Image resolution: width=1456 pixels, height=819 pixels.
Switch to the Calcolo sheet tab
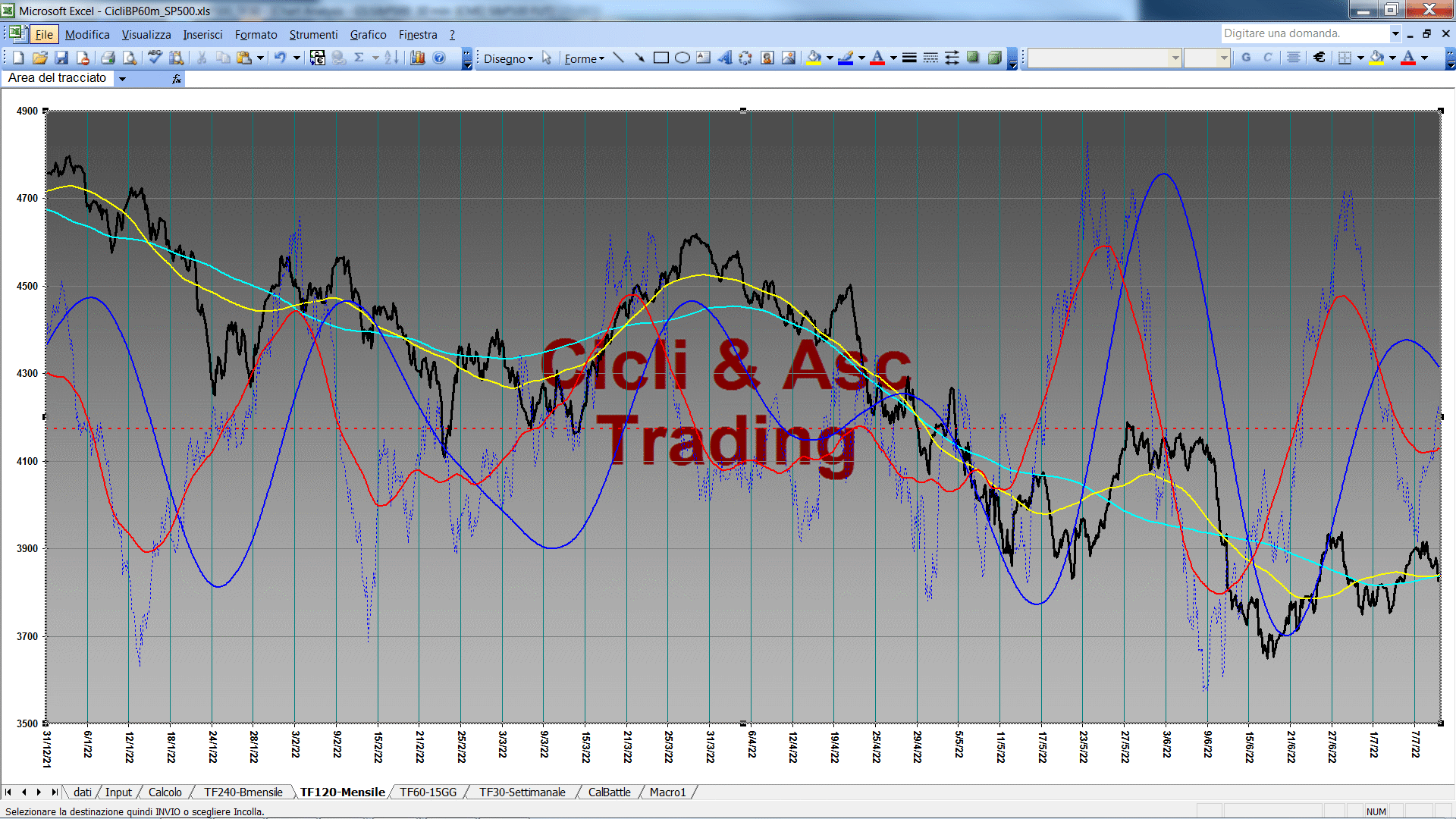click(165, 792)
